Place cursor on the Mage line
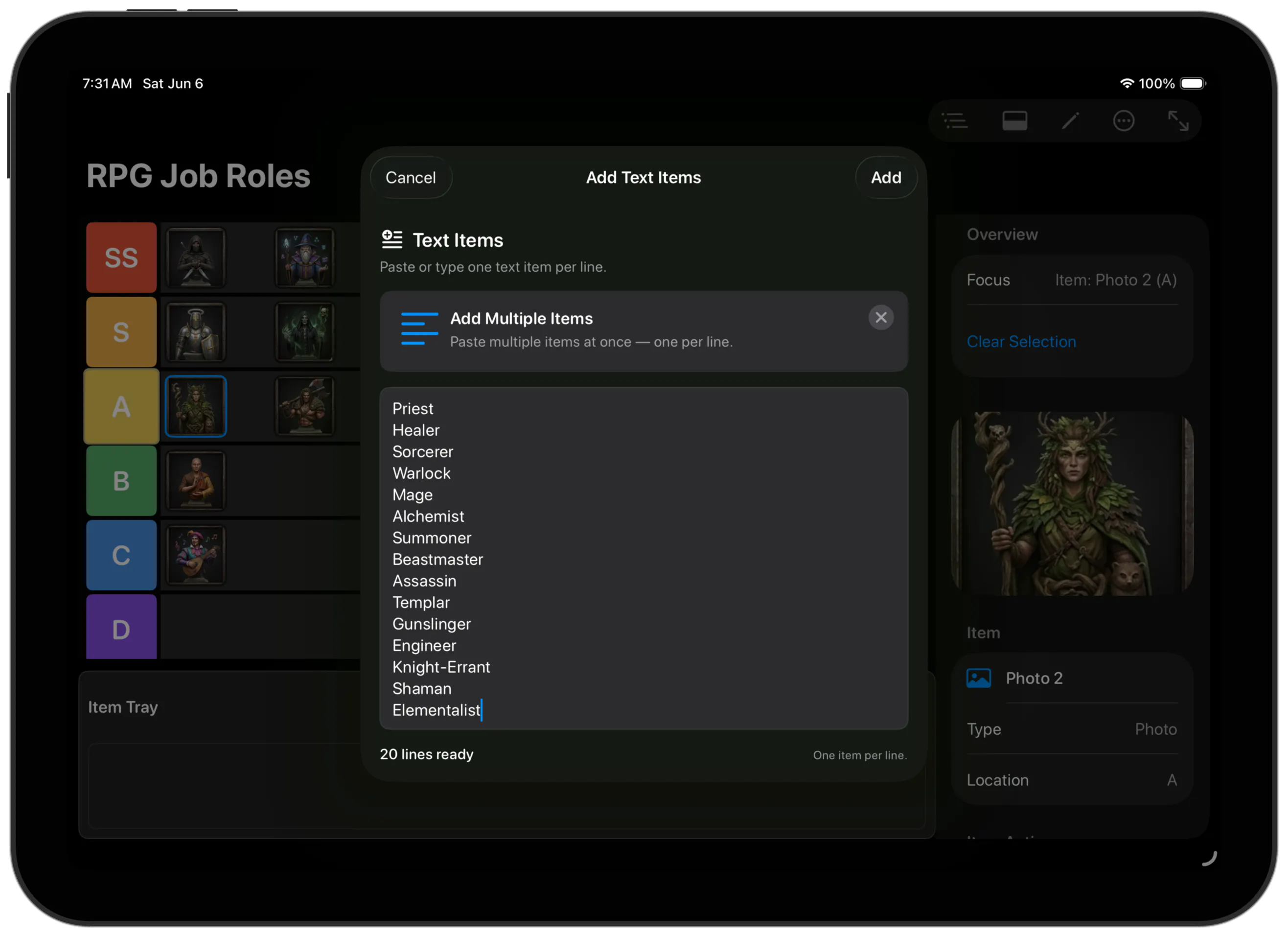 click(413, 495)
